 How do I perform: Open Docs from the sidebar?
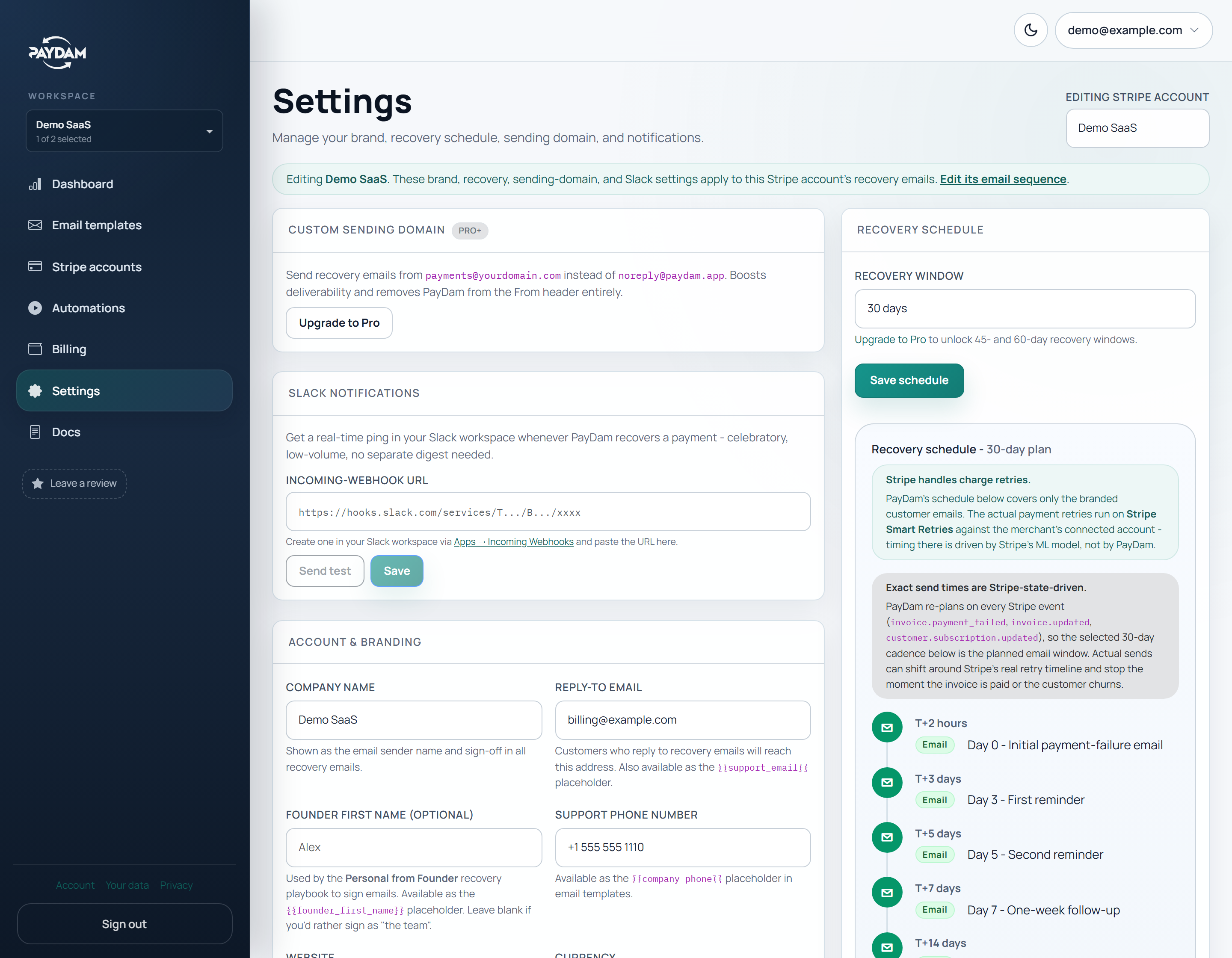coord(124,432)
